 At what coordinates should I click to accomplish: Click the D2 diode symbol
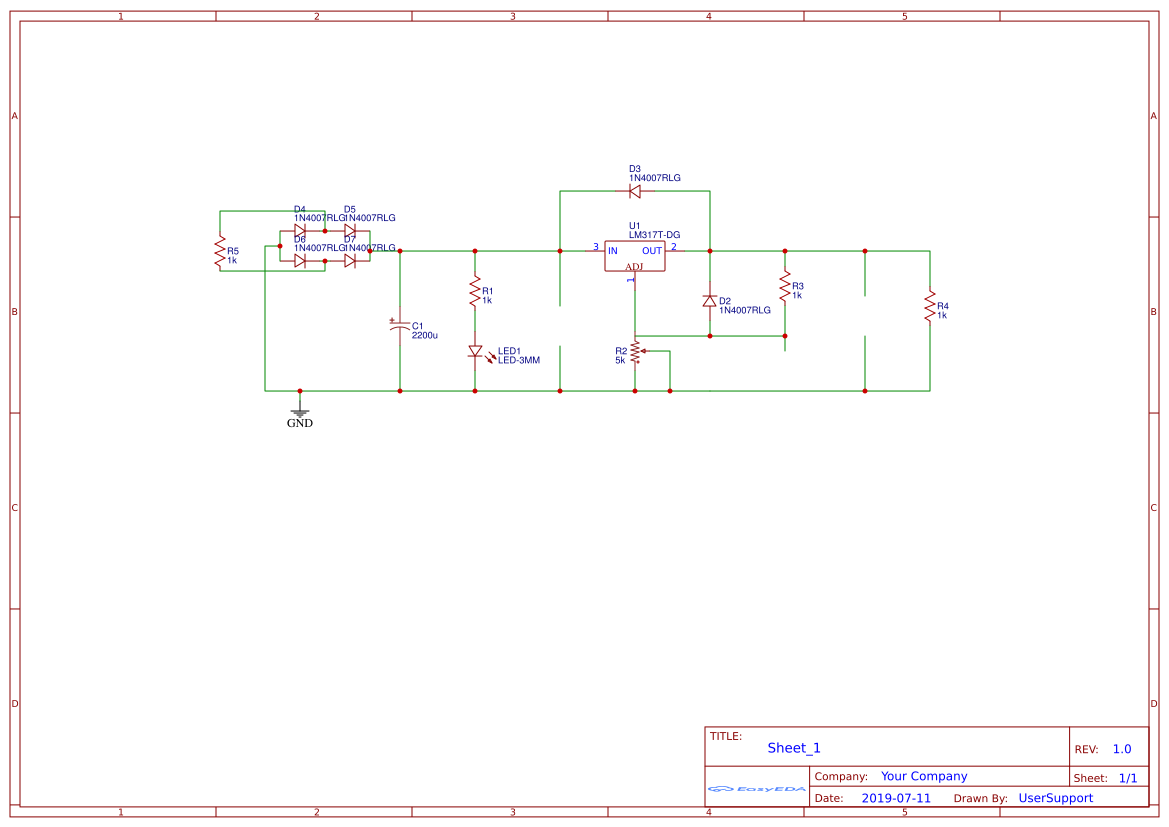tap(709, 301)
